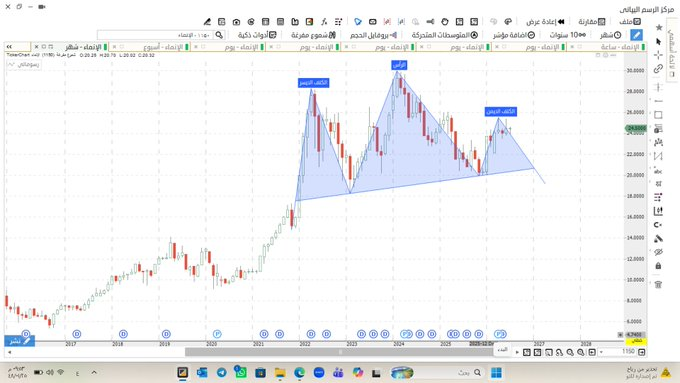Click بروفايل الحجم volume profile button

click(373, 35)
